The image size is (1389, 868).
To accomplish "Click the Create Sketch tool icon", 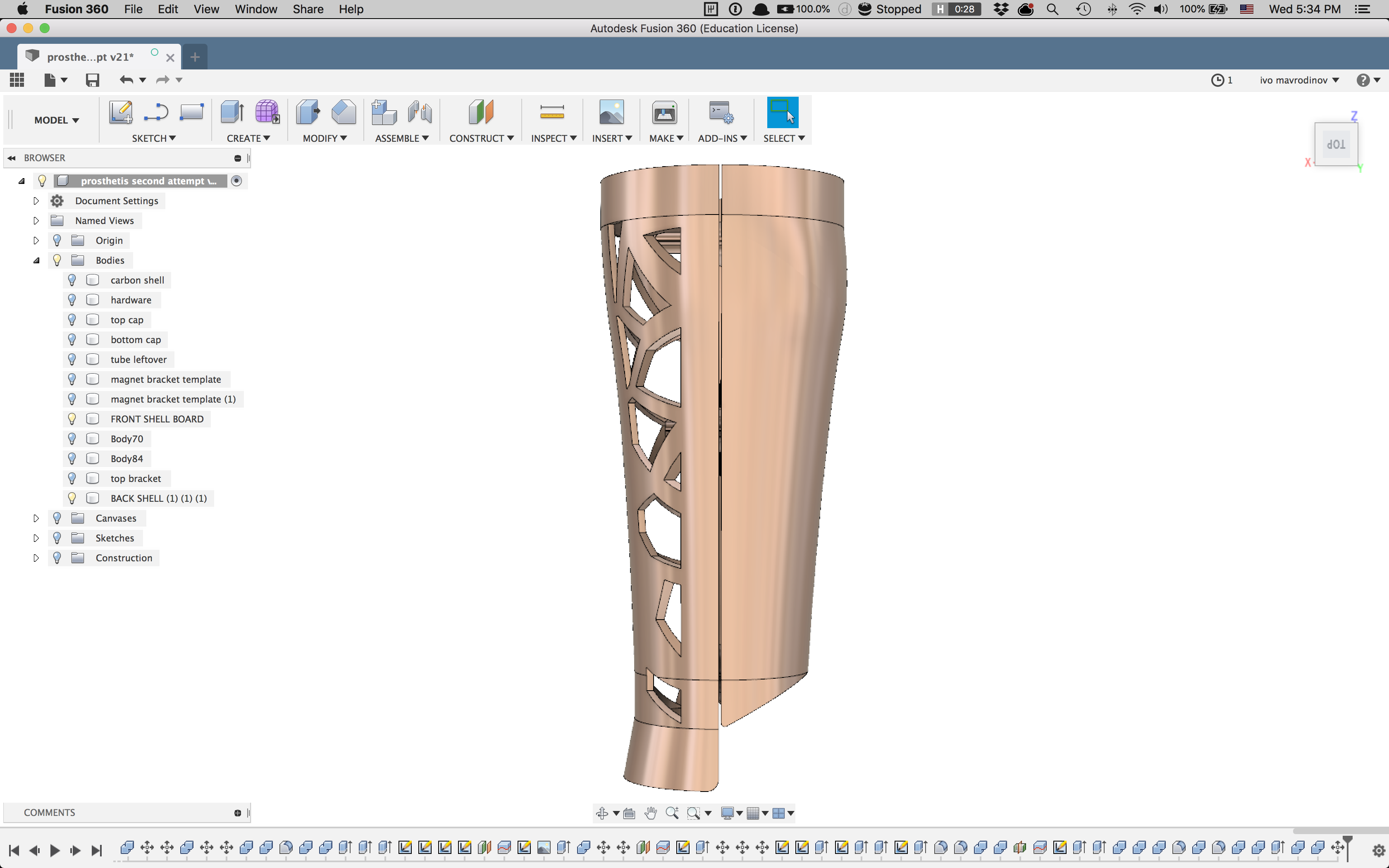I will tap(121, 112).
